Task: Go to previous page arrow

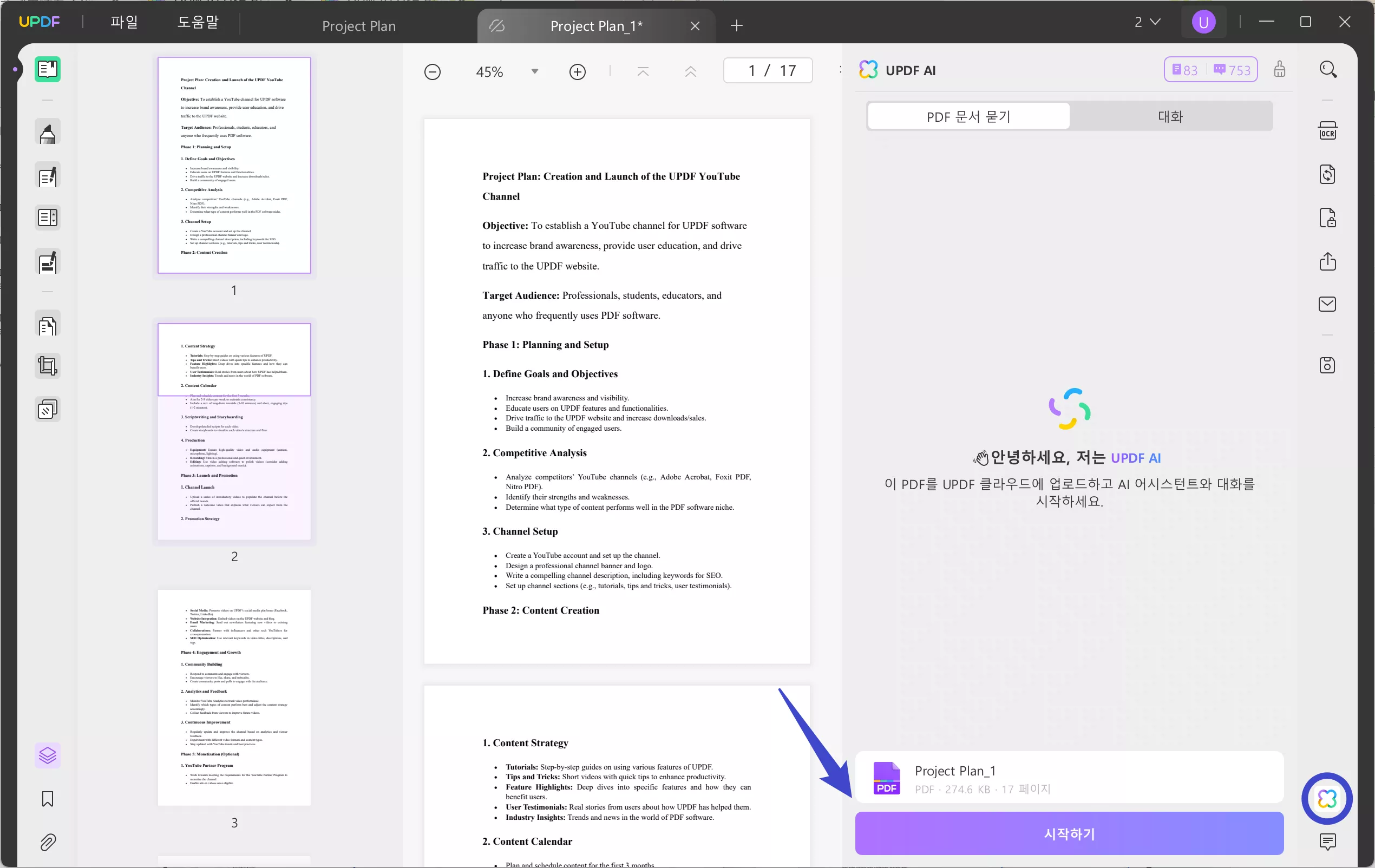Action: point(690,71)
